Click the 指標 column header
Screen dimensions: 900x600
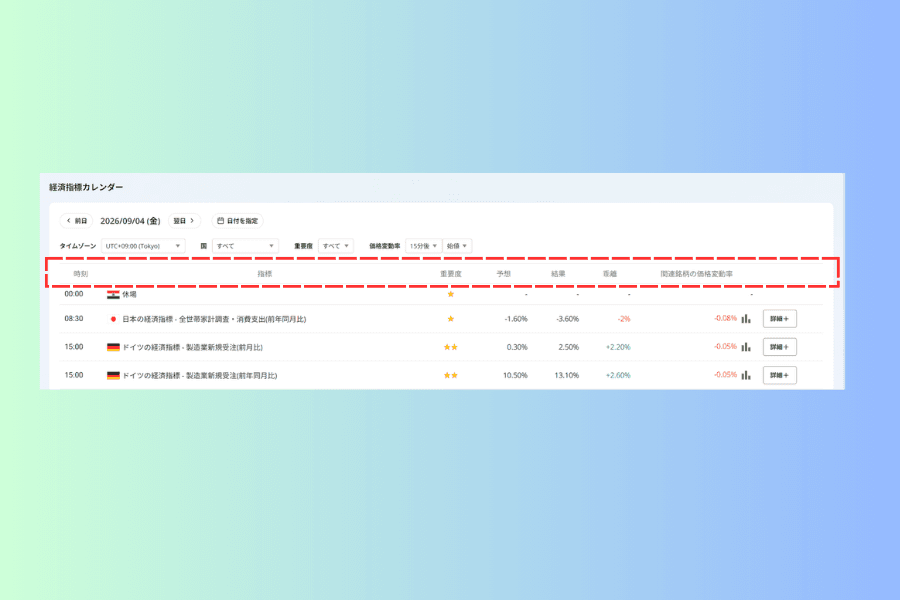tap(265, 274)
